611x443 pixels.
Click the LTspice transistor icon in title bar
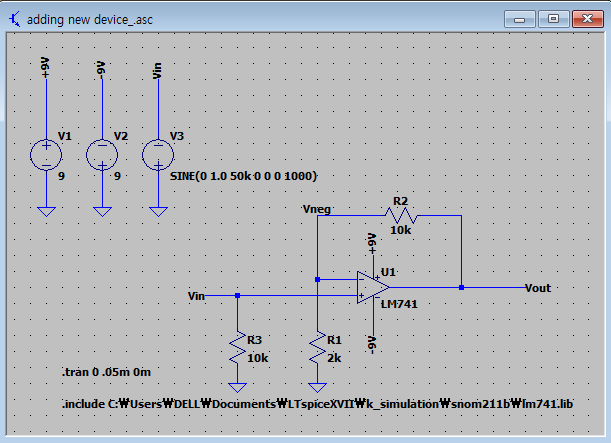coord(14,19)
